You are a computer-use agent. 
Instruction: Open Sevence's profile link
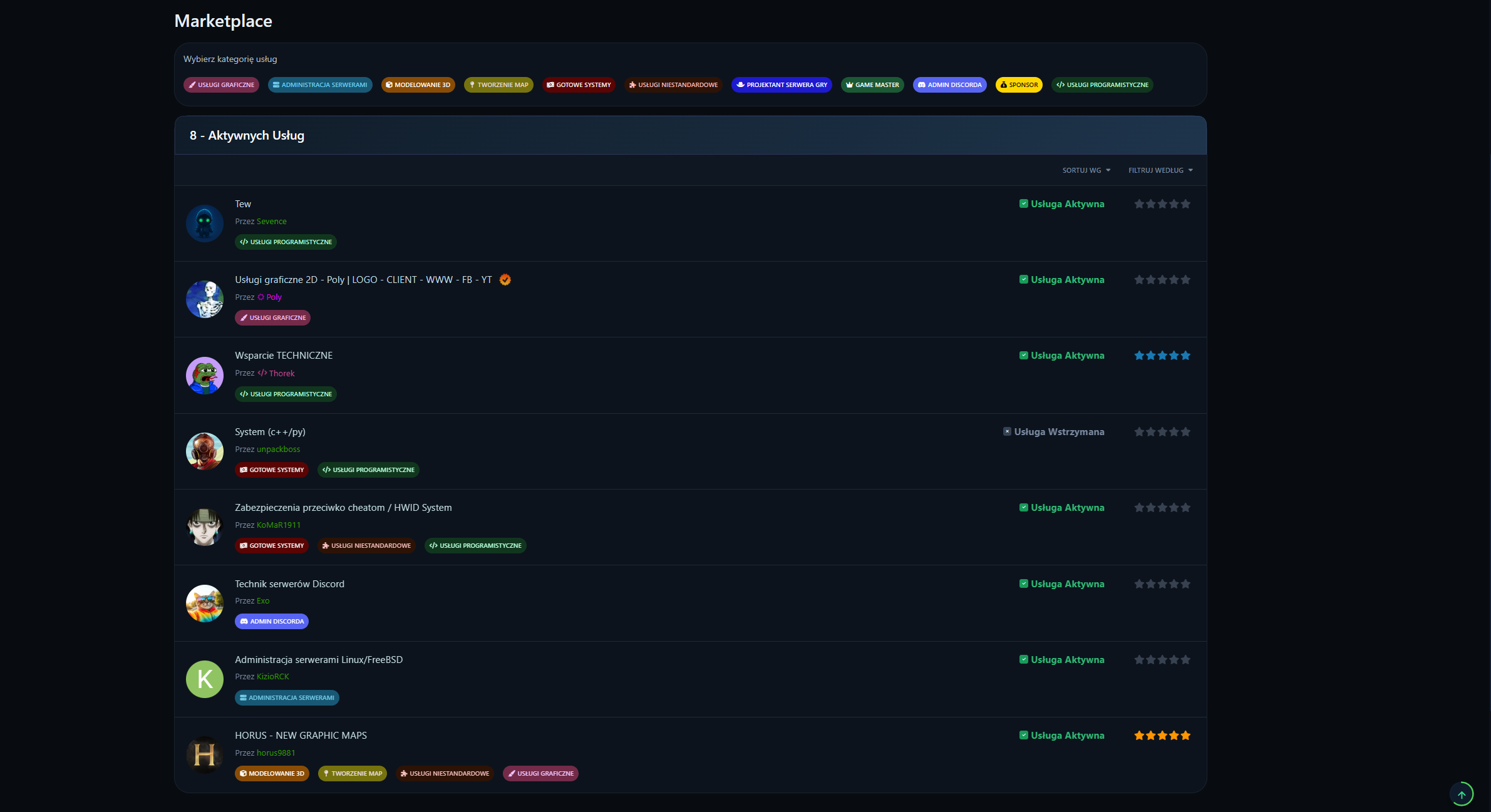[273, 221]
